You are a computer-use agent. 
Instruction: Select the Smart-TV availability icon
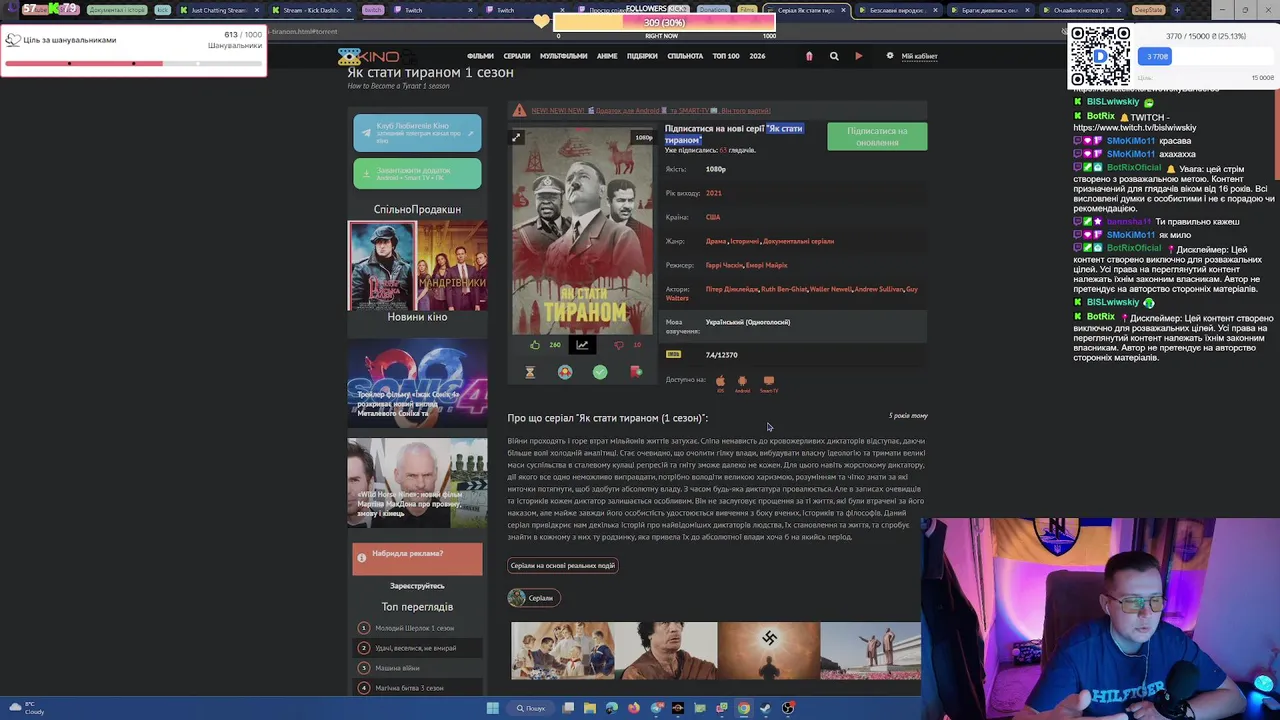pyautogui.click(x=769, y=382)
